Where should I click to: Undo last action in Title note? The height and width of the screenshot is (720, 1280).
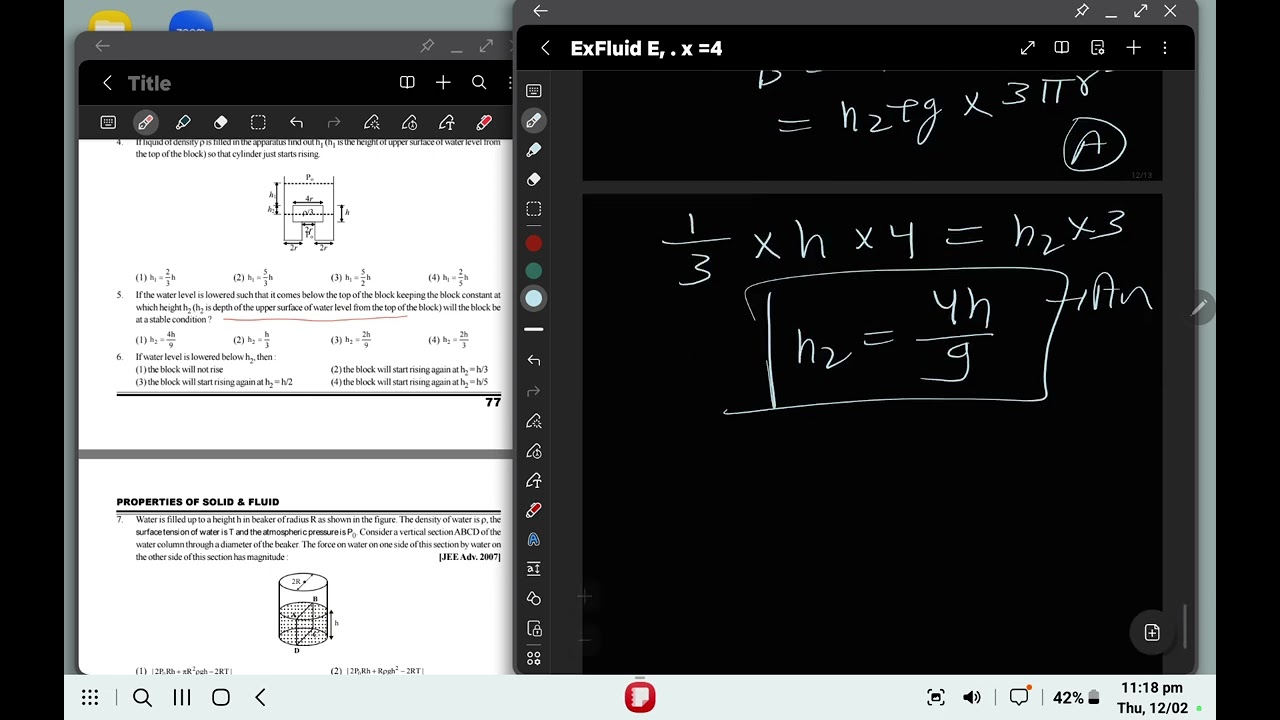point(296,122)
